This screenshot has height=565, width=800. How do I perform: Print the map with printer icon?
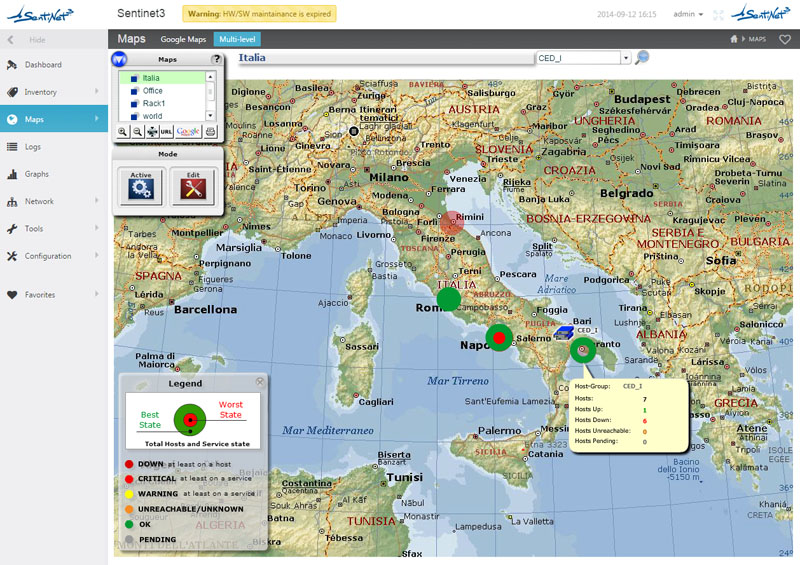tap(210, 132)
